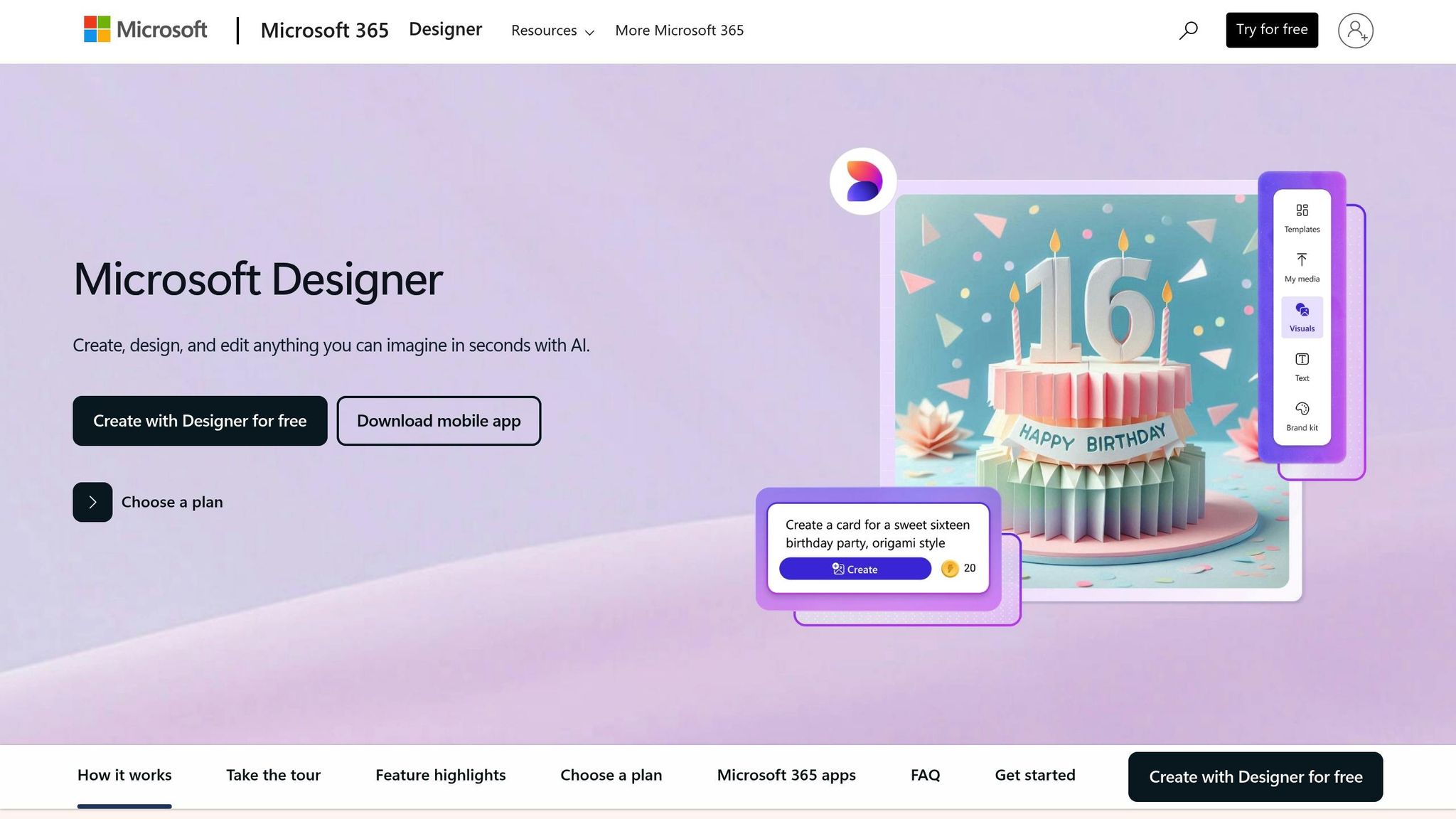Click the sign-in account avatar icon
Viewport: 1456px width, 819px height.
click(1356, 31)
